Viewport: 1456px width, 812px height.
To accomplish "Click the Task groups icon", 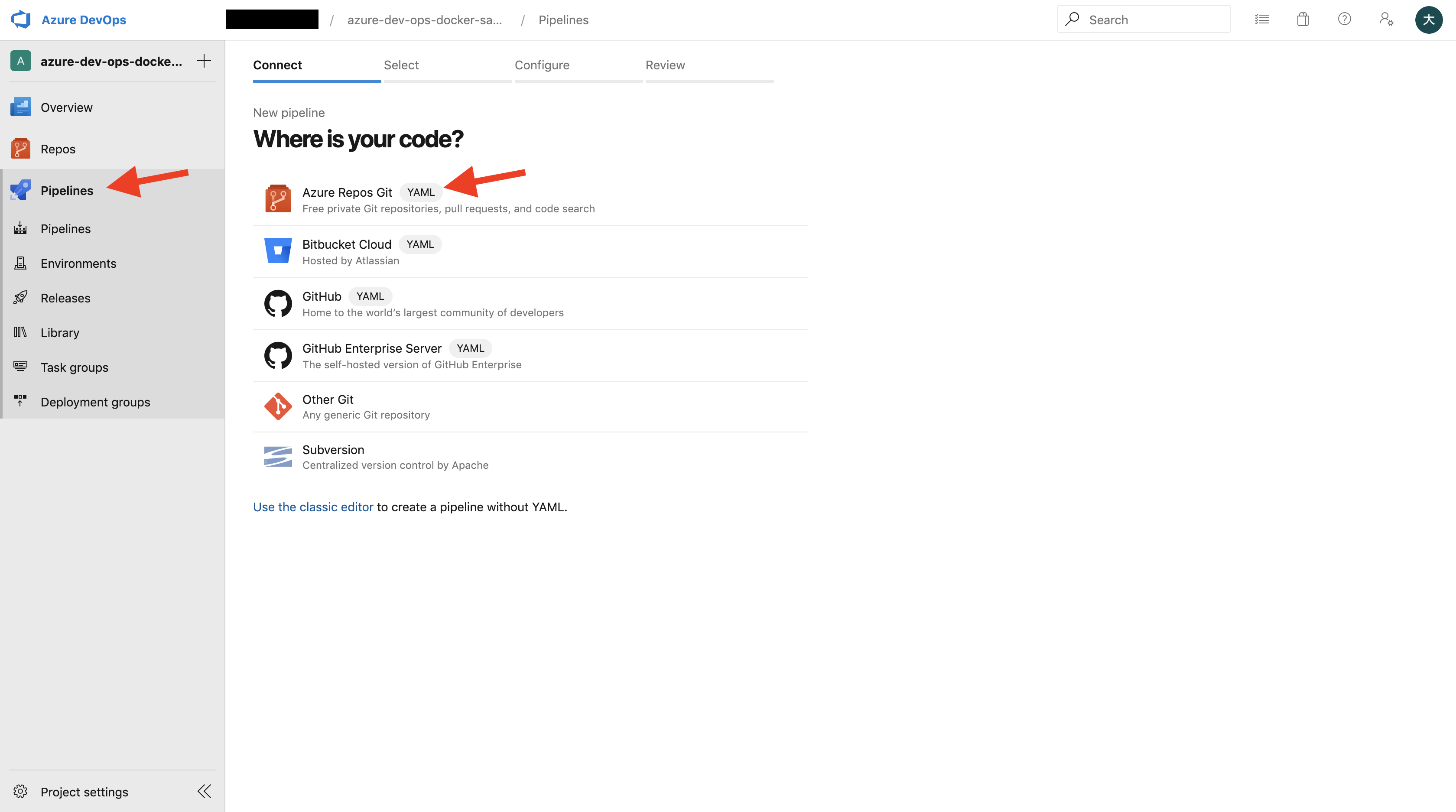I will point(20,367).
